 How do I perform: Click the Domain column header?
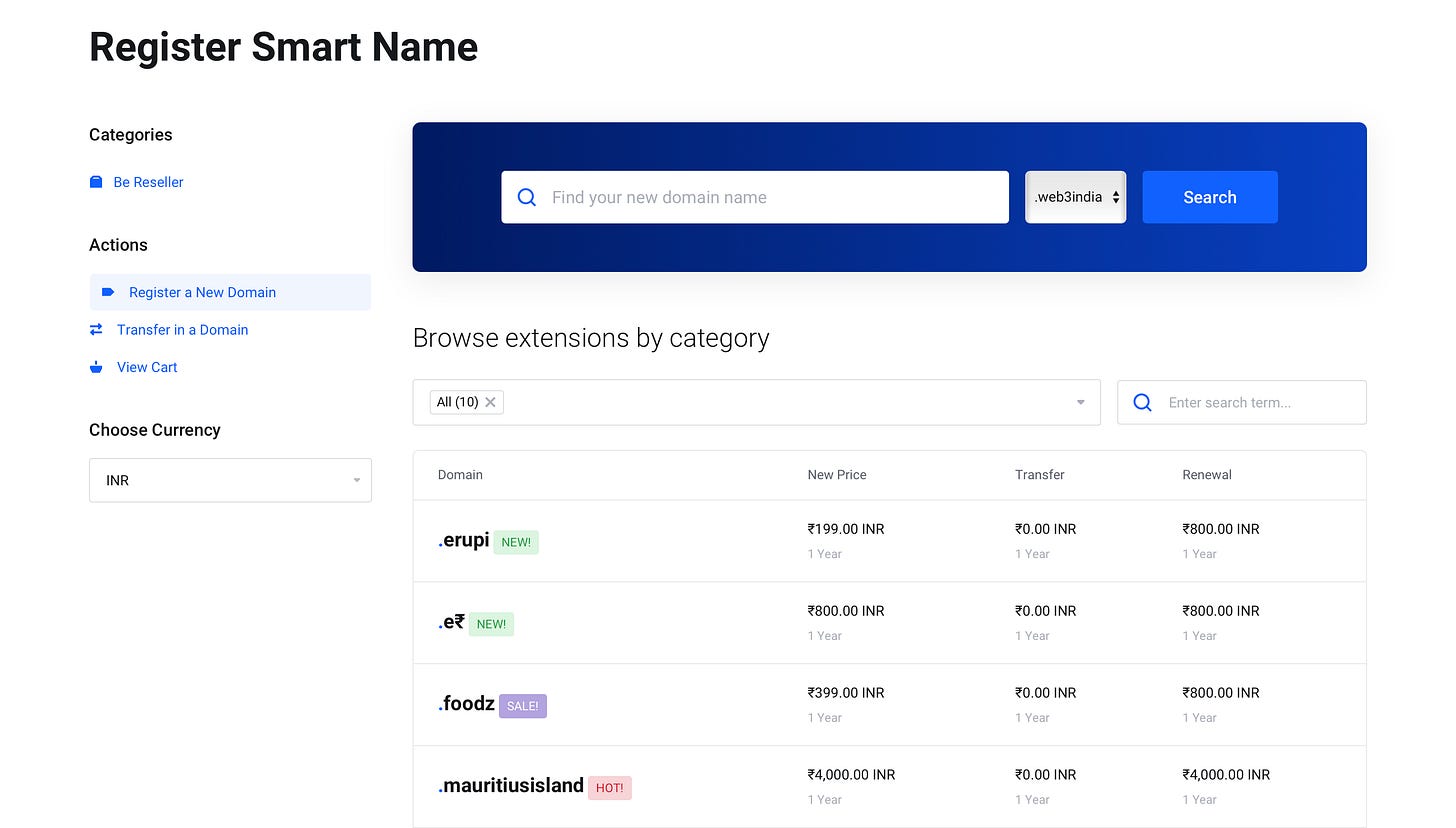tap(460, 475)
